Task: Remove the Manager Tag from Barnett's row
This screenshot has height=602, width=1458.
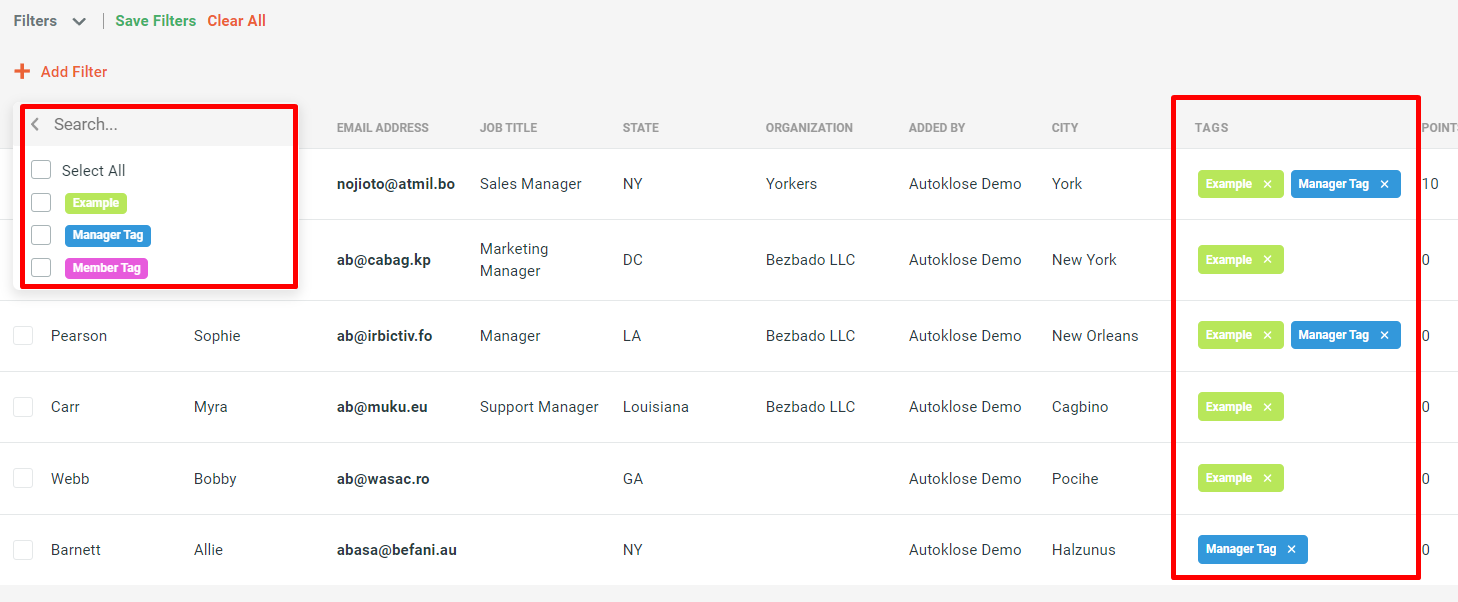Action: (x=1291, y=549)
